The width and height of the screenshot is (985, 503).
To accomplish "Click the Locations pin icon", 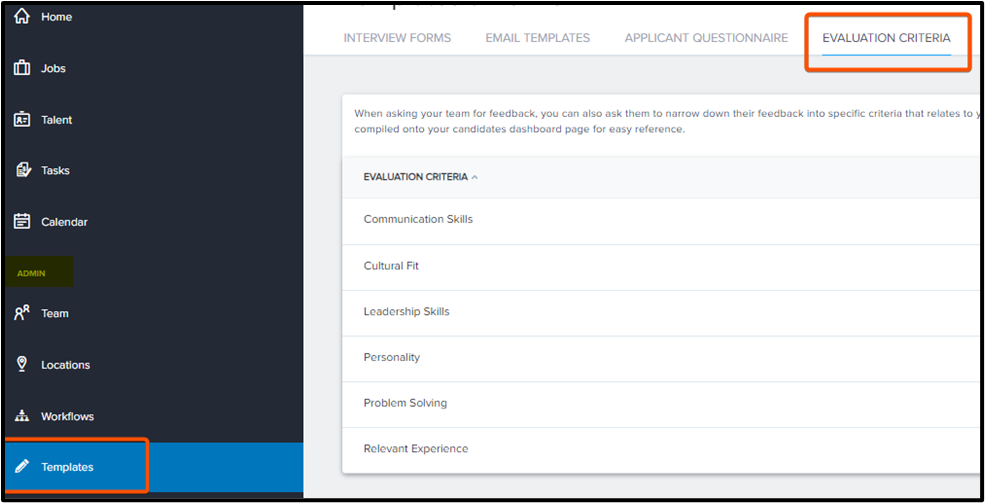I will 22,364.
